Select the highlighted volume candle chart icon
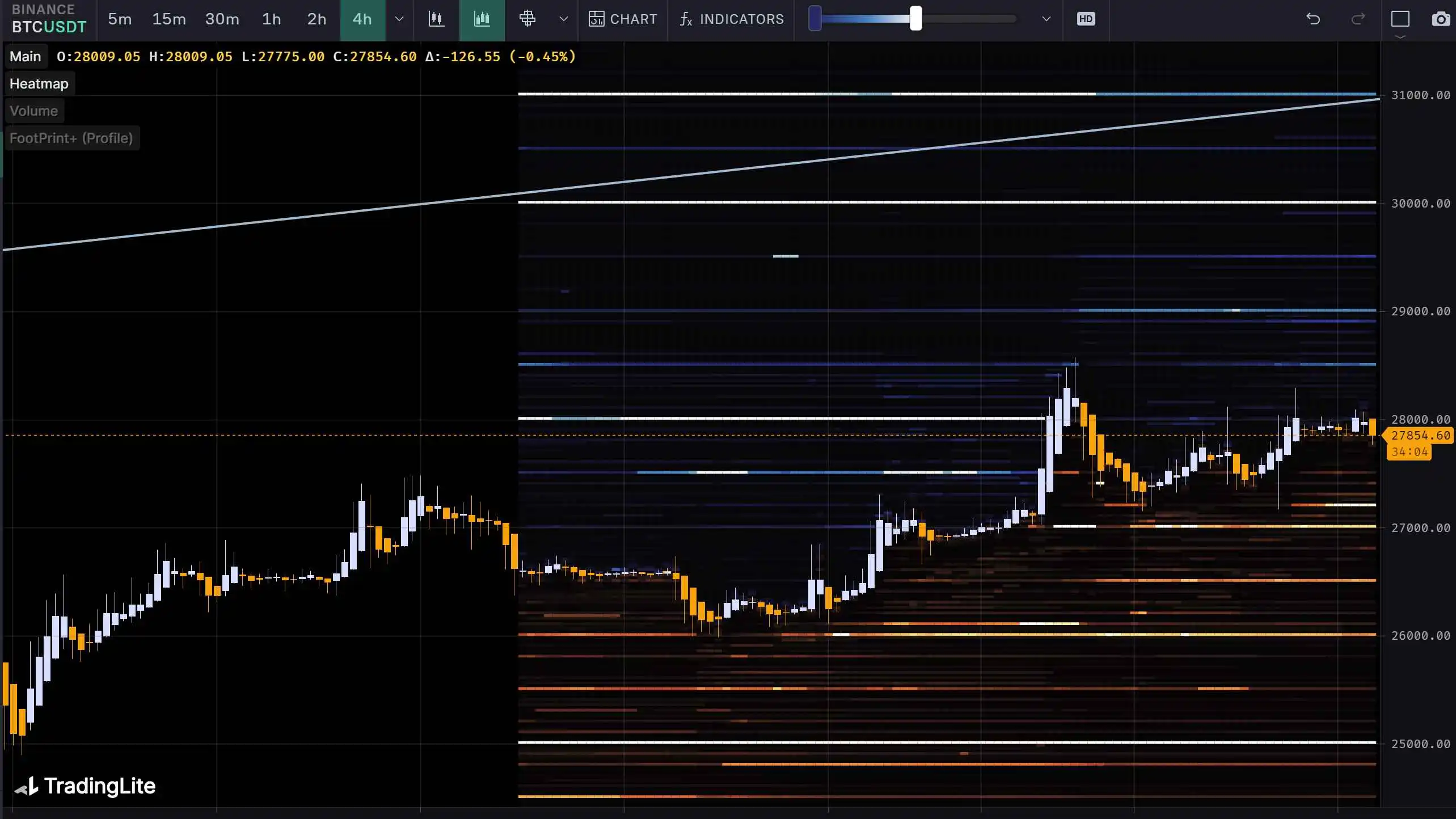The height and width of the screenshot is (819, 1456). coord(482,19)
